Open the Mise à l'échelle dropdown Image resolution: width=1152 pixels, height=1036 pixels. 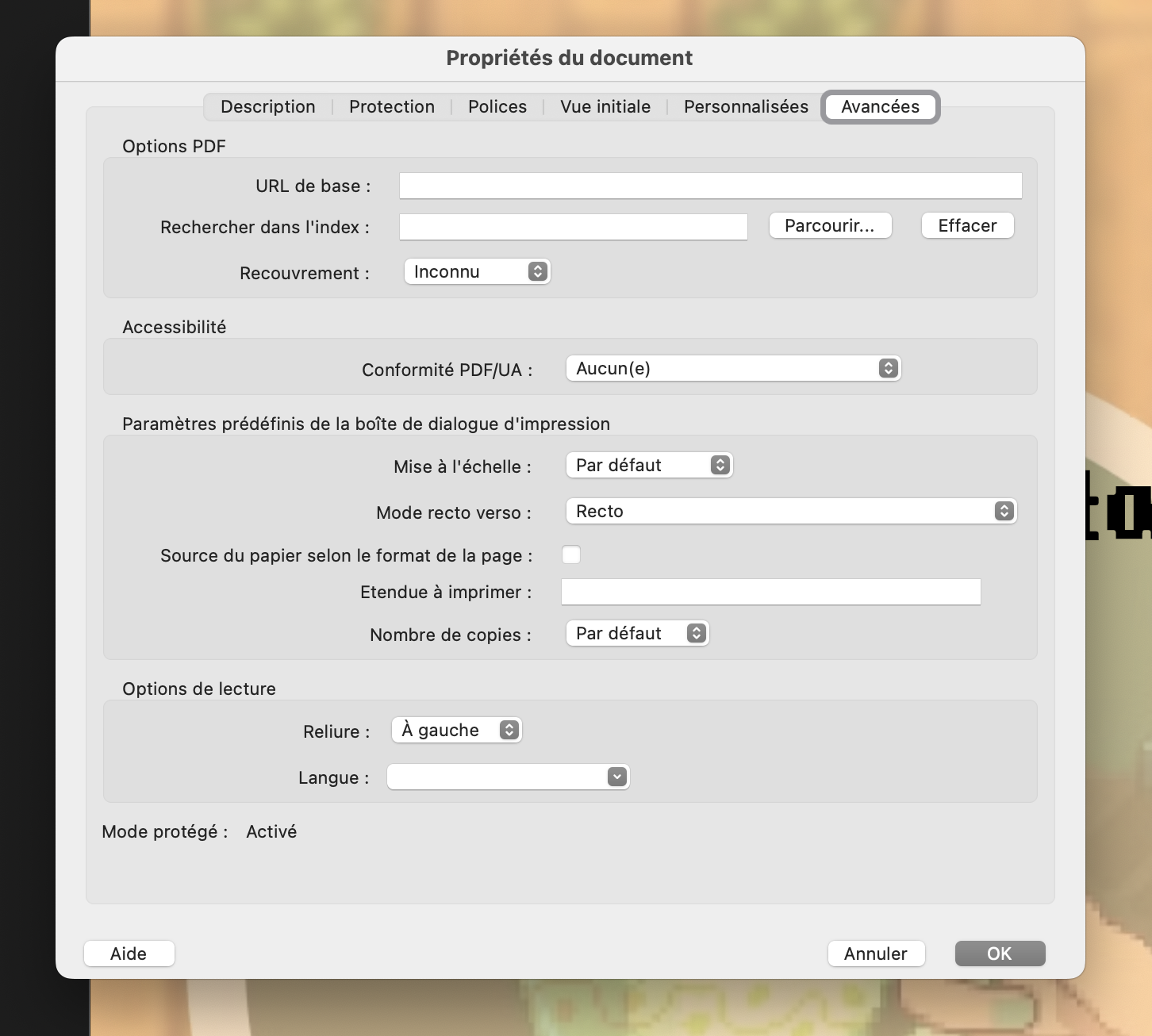pos(650,465)
